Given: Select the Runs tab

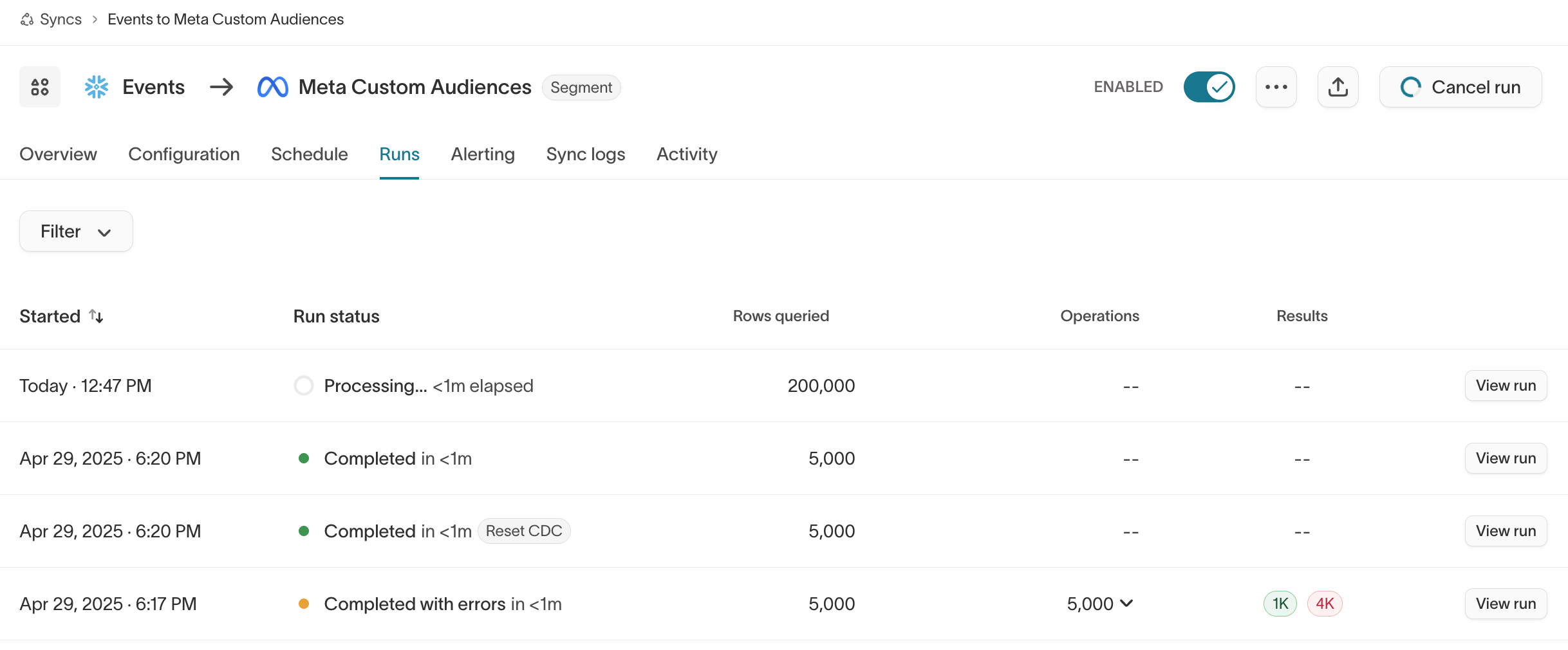Looking at the screenshot, I should (399, 154).
